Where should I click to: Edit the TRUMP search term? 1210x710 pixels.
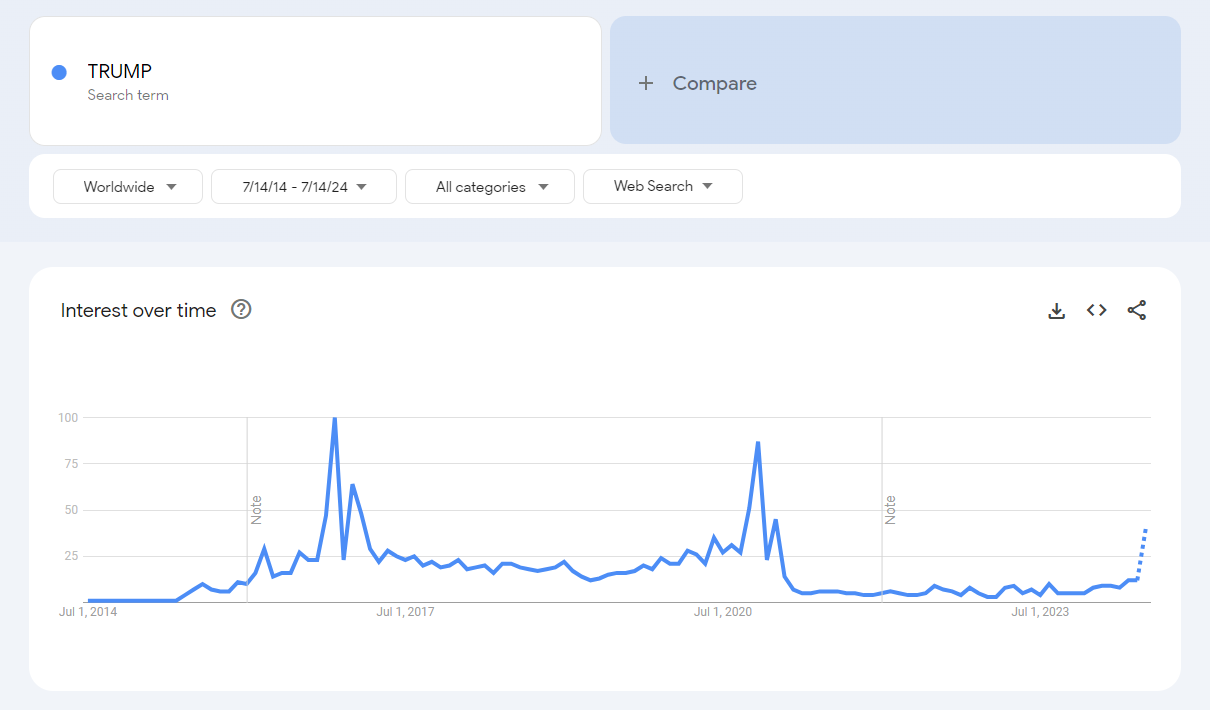tap(120, 71)
